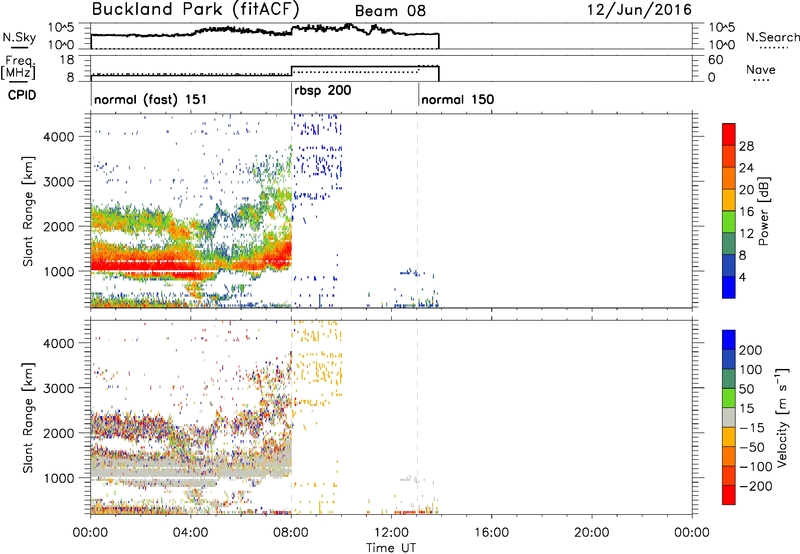The height and width of the screenshot is (554, 800).
Task: Pick the yellow-orange segment beside 16 on the Power colorbar
Action: tap(729, 199)
